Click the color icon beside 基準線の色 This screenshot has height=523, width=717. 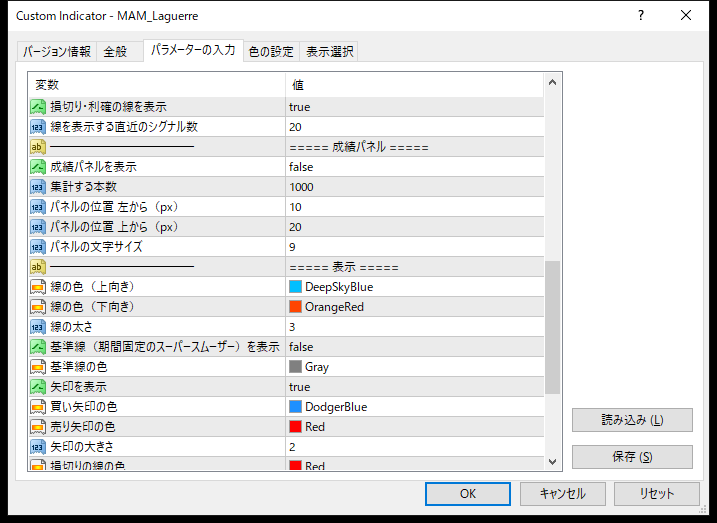[x=38, y=367]
